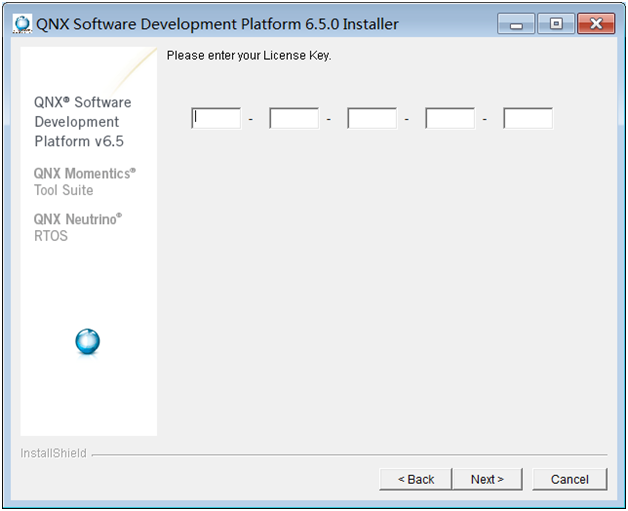This screenshot has width=628, height=511.
Task: Click the second license key segment field
Action: pyautogui.click(x=294, y=118)
